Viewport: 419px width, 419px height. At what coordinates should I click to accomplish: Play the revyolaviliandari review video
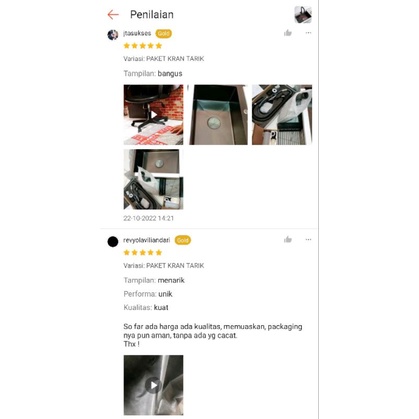(153, 385)
